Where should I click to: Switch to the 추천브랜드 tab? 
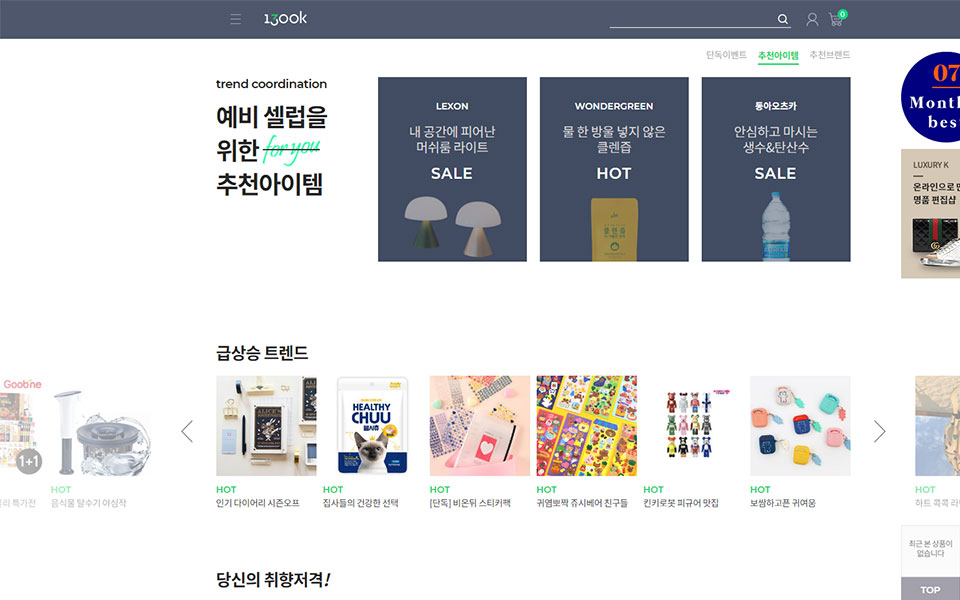click(x=830, y=55)
